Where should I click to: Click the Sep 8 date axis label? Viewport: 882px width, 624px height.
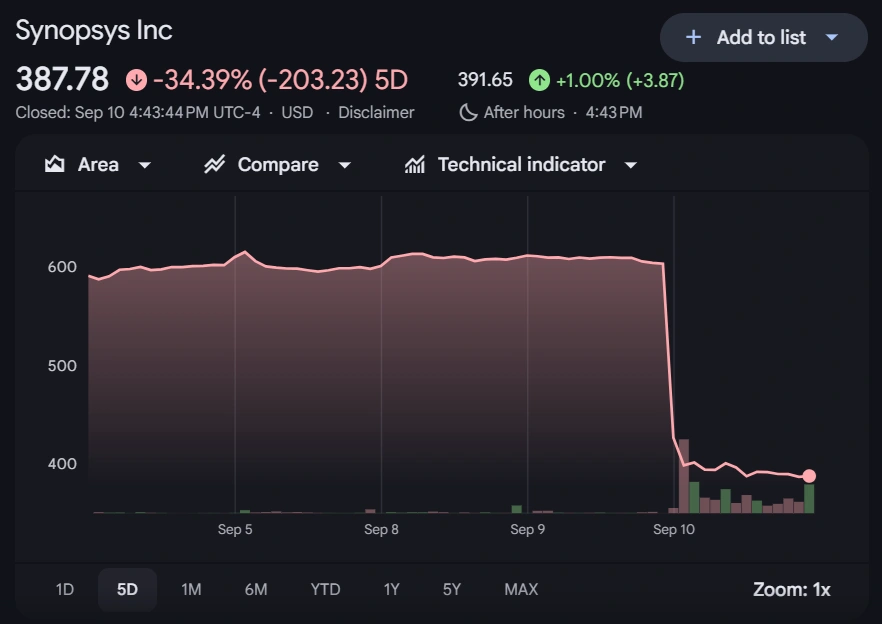(381, 529)
